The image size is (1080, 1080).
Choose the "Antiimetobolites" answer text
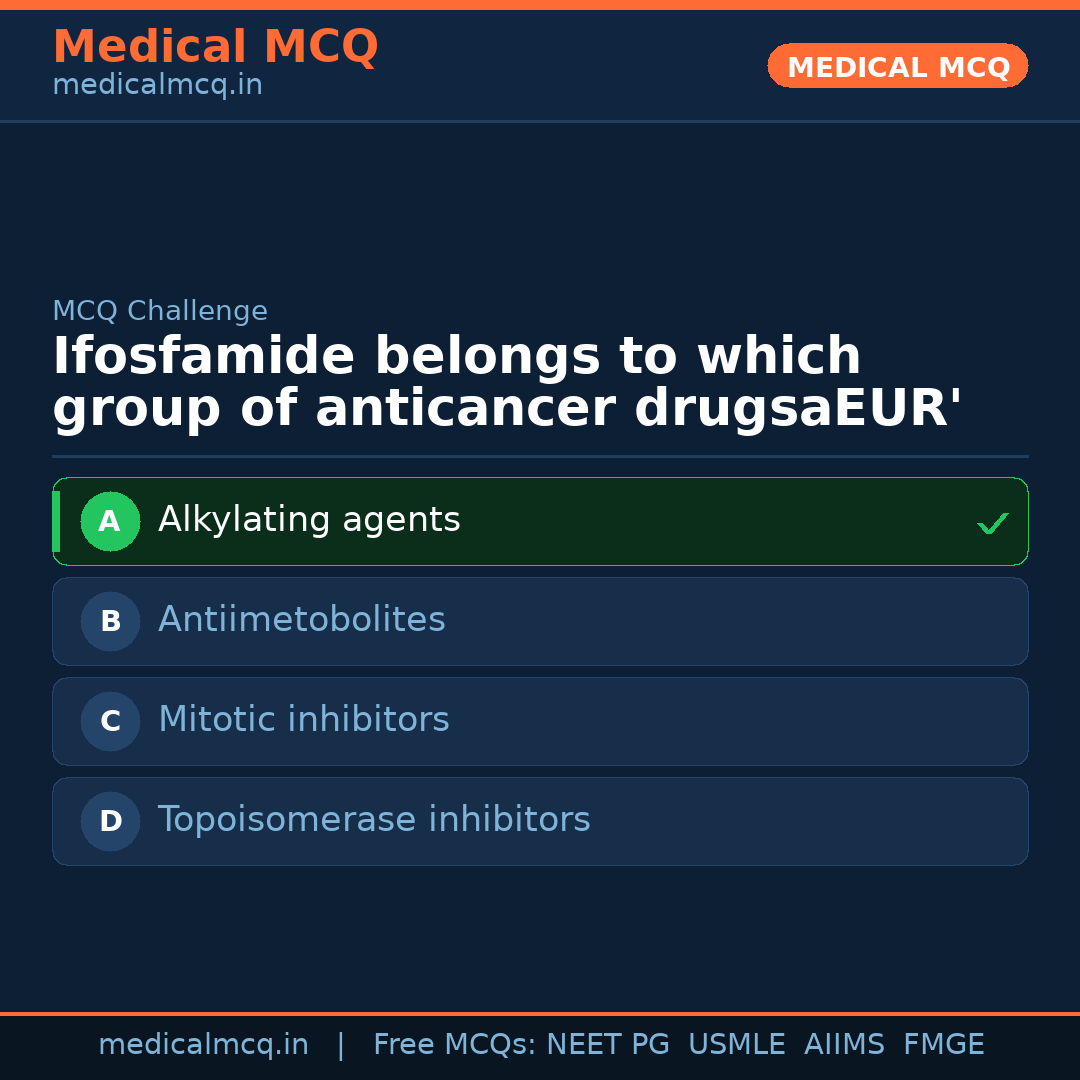pos(301,620)
